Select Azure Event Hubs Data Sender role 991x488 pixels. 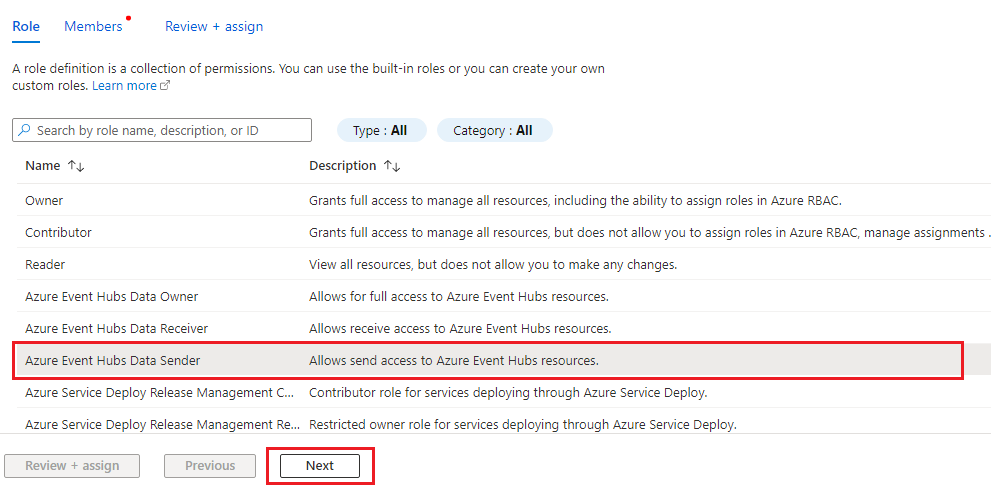click(112, 360)
